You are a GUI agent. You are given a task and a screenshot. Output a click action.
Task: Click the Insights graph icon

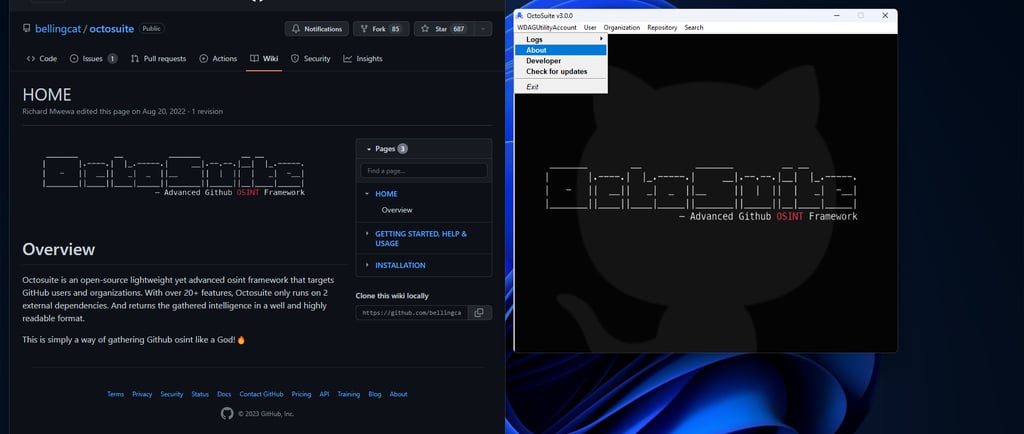[x=347, y=59]
